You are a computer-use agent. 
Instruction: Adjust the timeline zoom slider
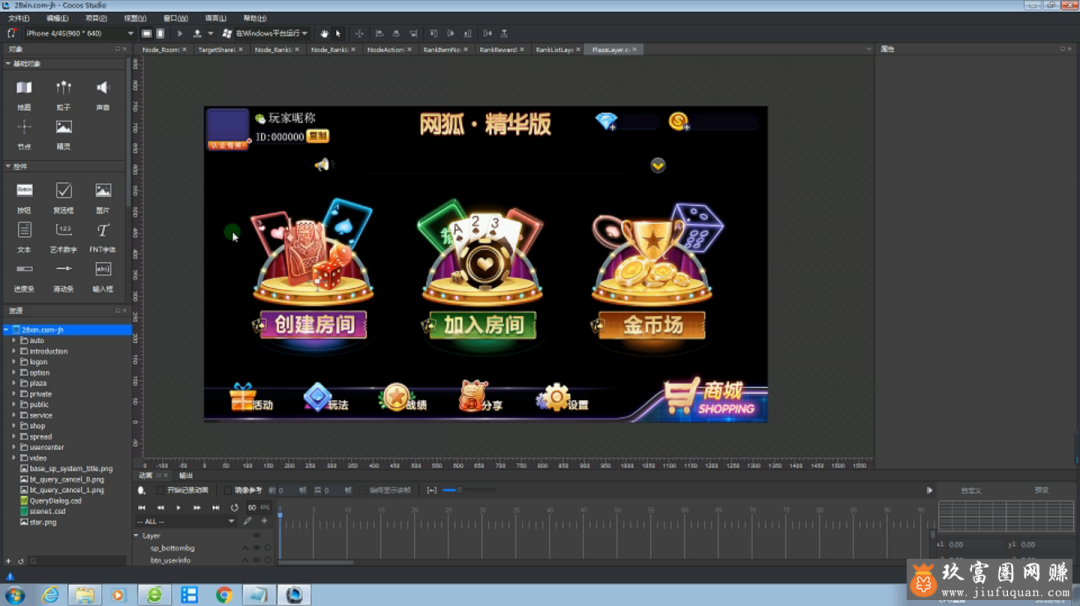click(x=459, y=490)
